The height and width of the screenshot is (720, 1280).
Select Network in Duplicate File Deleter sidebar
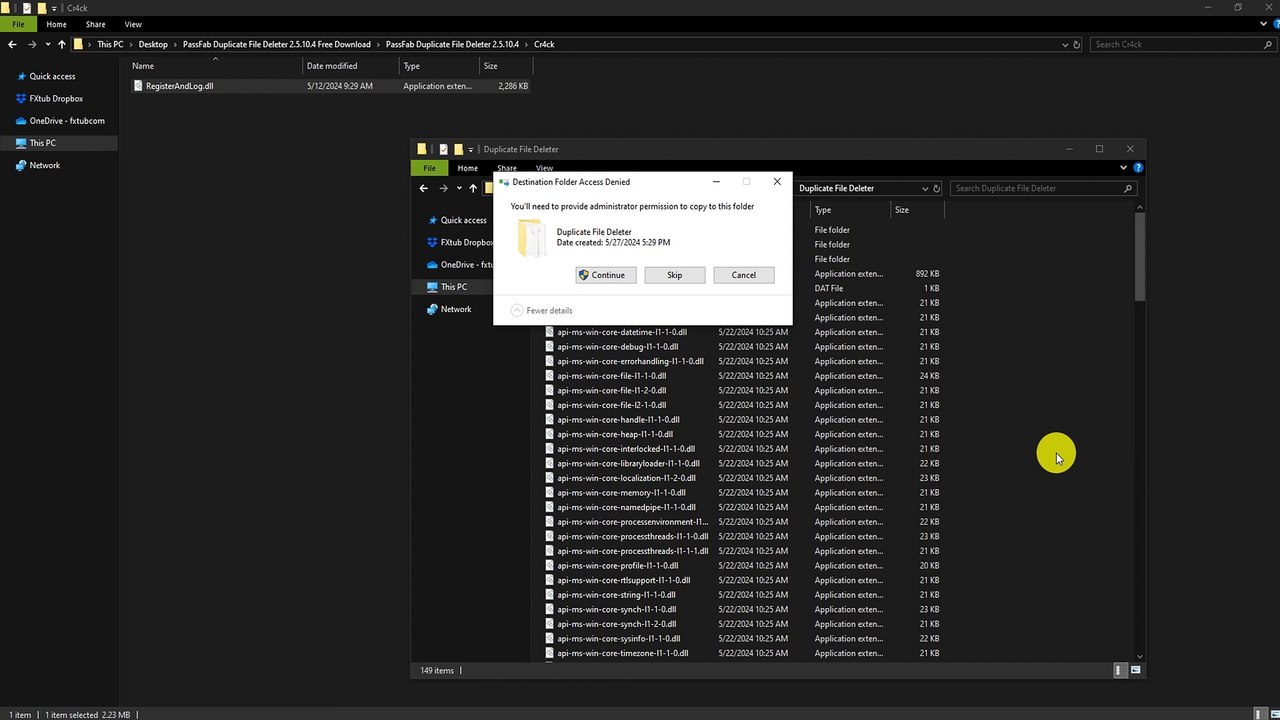tap(456, 309)
